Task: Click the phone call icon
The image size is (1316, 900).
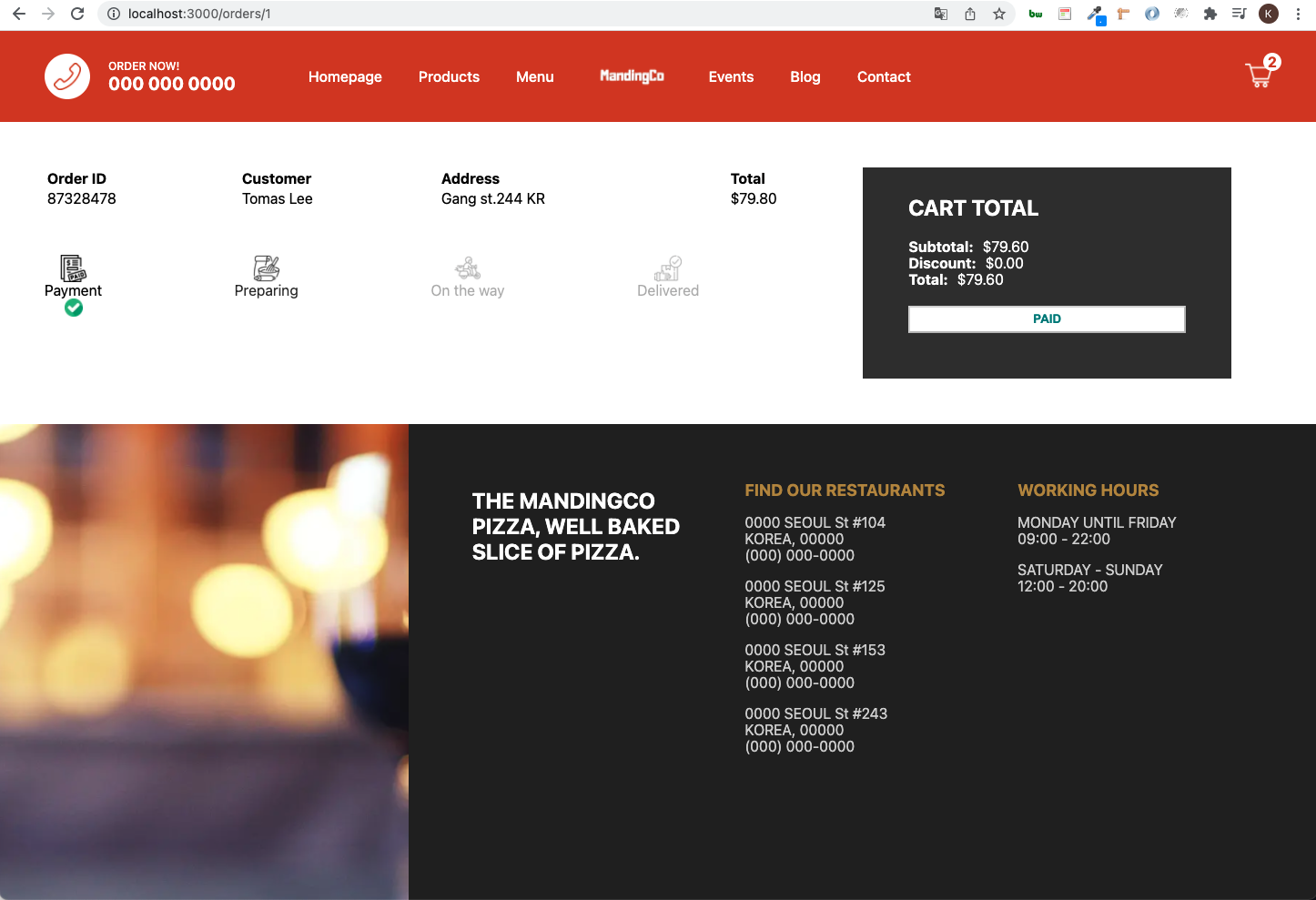Action: (67, 76)
